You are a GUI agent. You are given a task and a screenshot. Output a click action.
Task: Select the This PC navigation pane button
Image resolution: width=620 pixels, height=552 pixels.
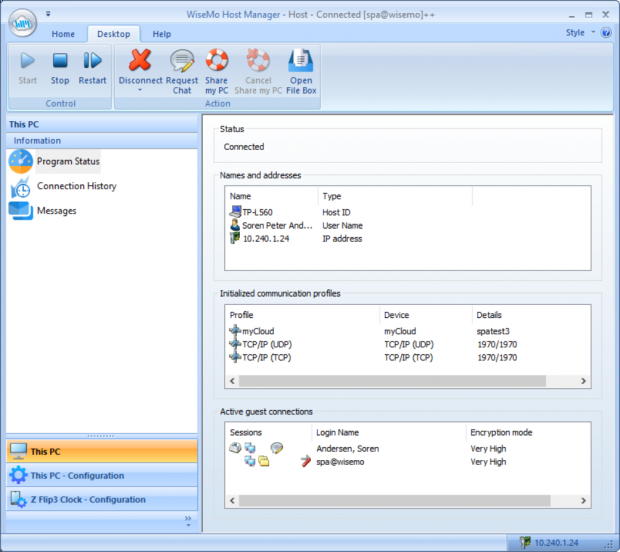tap(102, 451)
